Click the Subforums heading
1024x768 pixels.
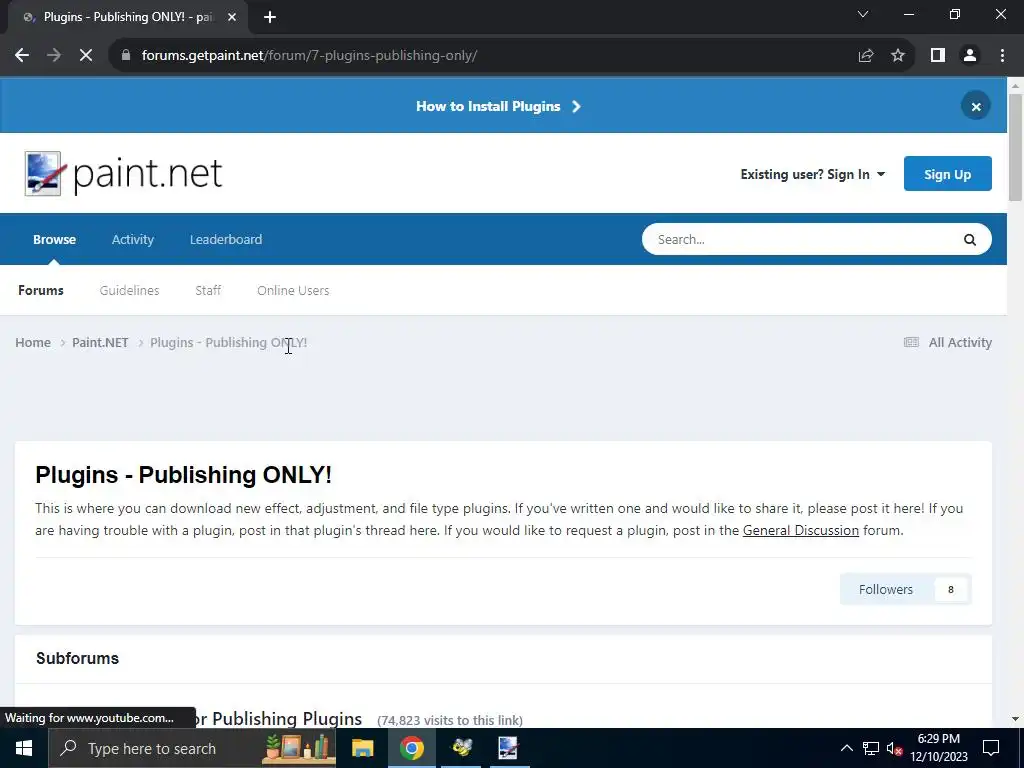coord(77,658)
